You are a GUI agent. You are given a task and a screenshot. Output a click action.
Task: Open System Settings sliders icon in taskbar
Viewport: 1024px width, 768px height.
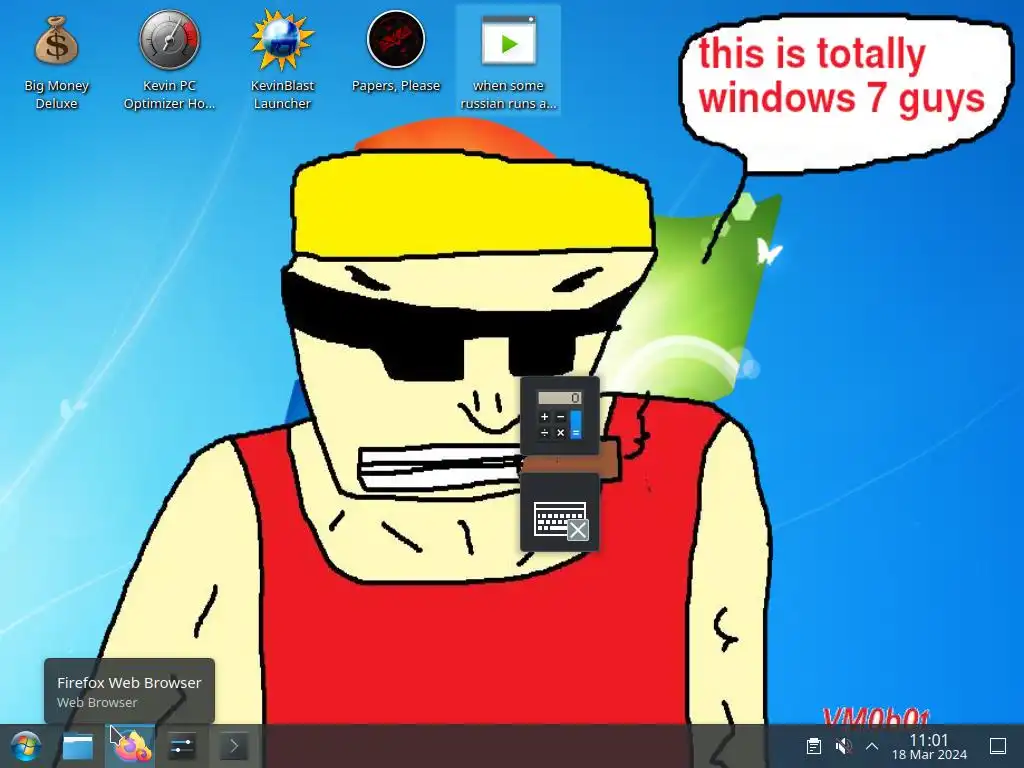click(x=182, y=746)
